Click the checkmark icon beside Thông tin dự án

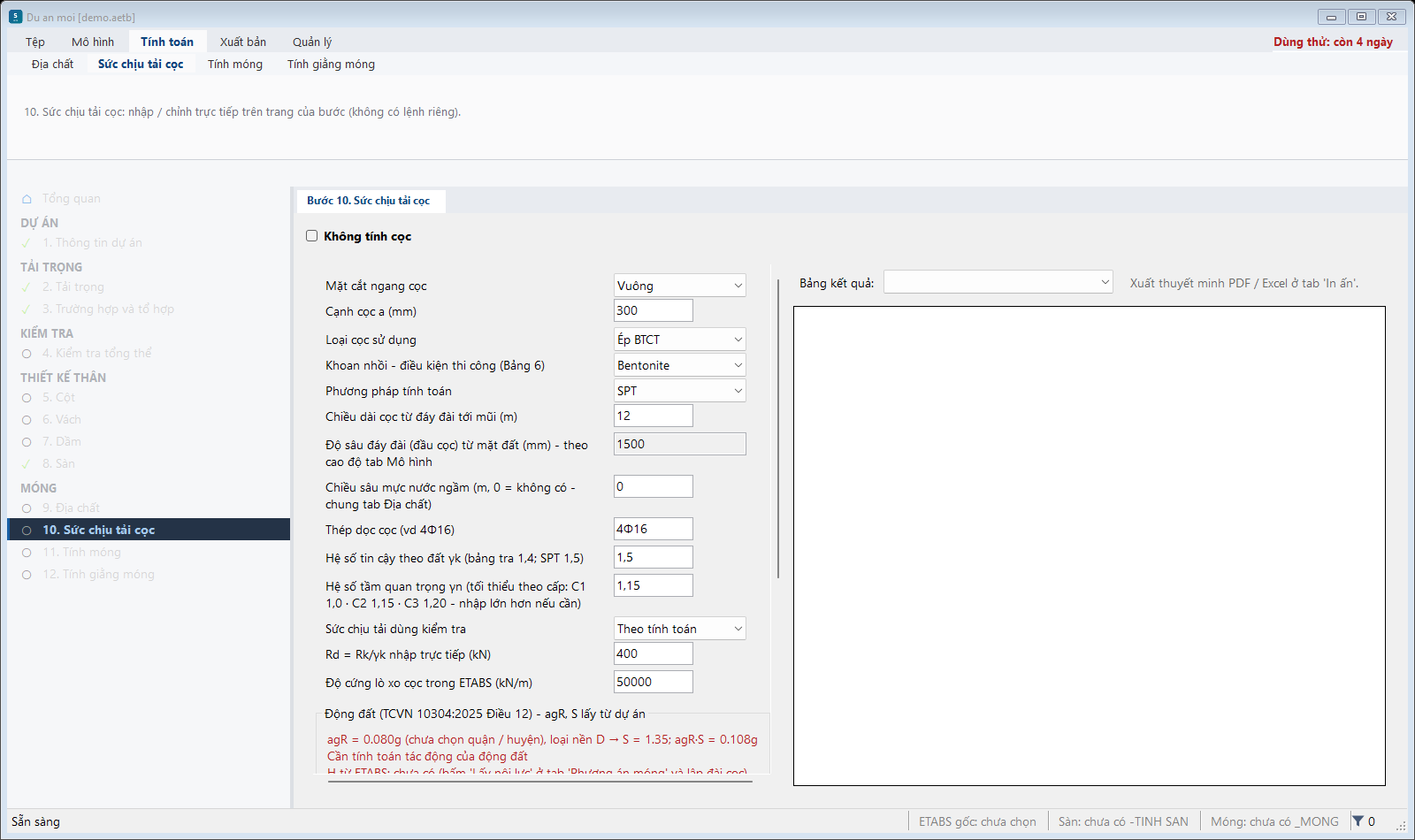(27, 243)
